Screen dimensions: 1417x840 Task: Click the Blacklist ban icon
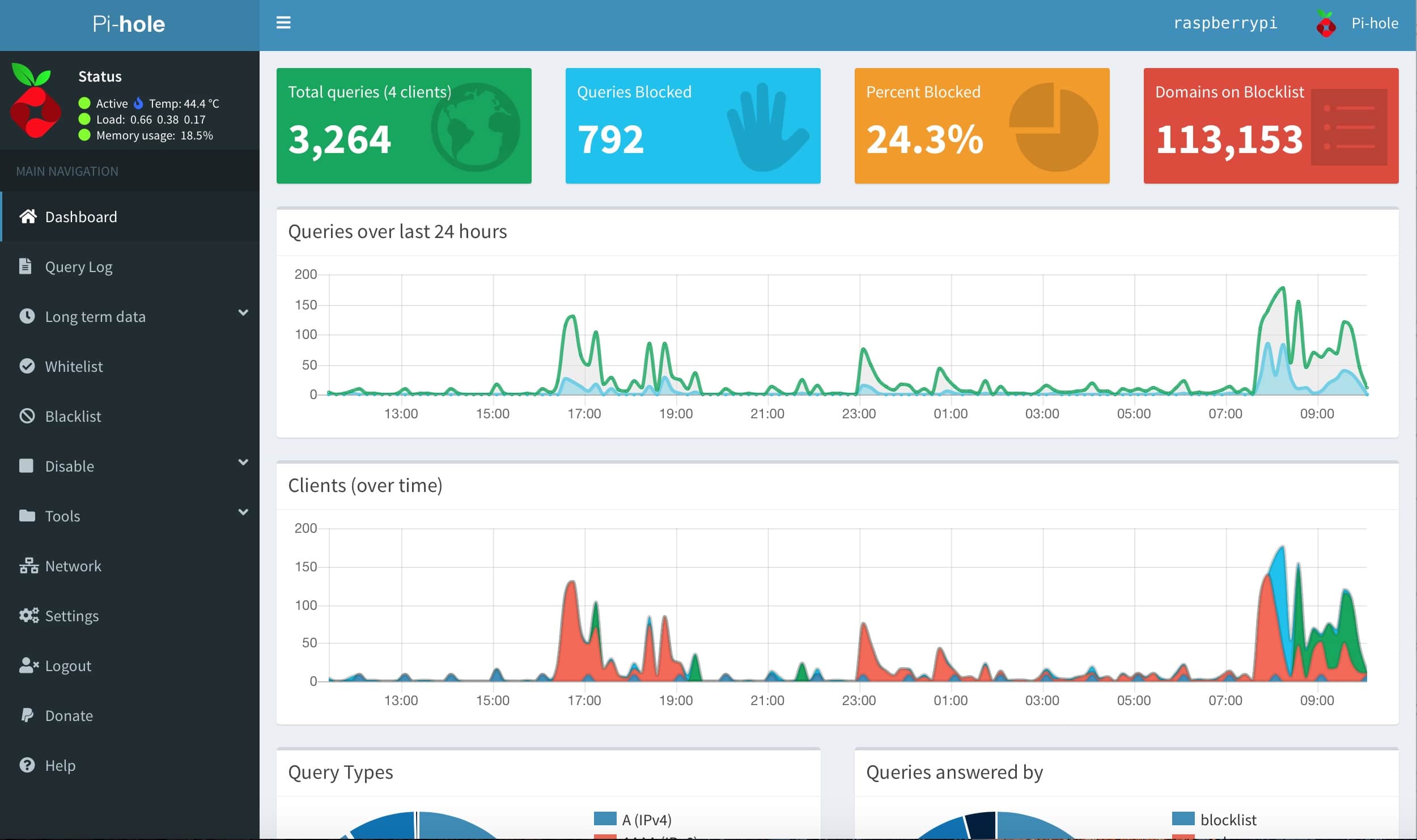pos(27,416)
